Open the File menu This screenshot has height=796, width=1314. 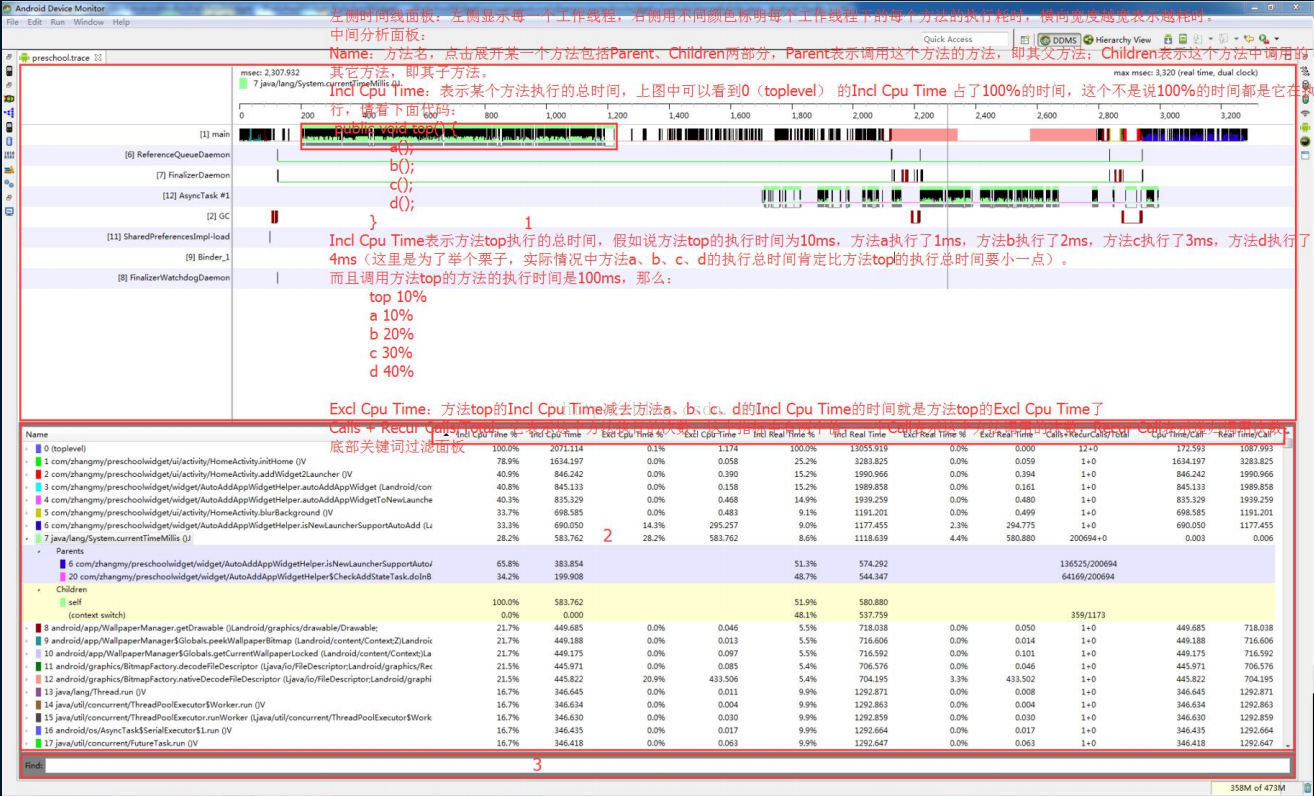point(12,21)
